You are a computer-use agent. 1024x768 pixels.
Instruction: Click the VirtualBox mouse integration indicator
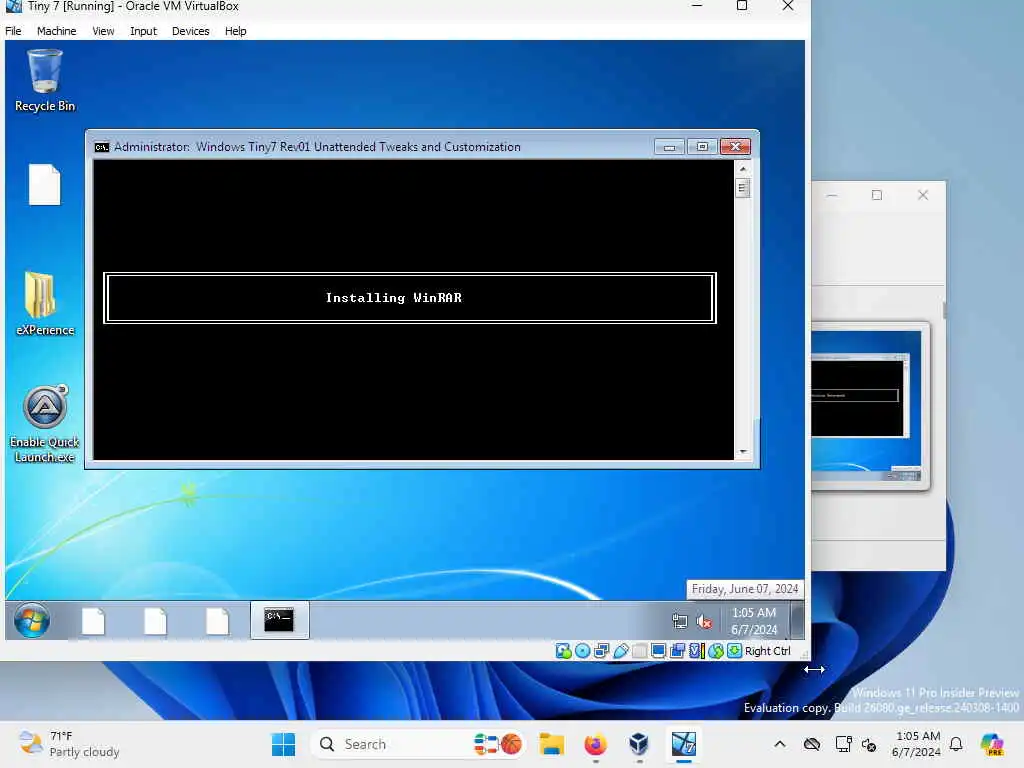coord(716,650)
